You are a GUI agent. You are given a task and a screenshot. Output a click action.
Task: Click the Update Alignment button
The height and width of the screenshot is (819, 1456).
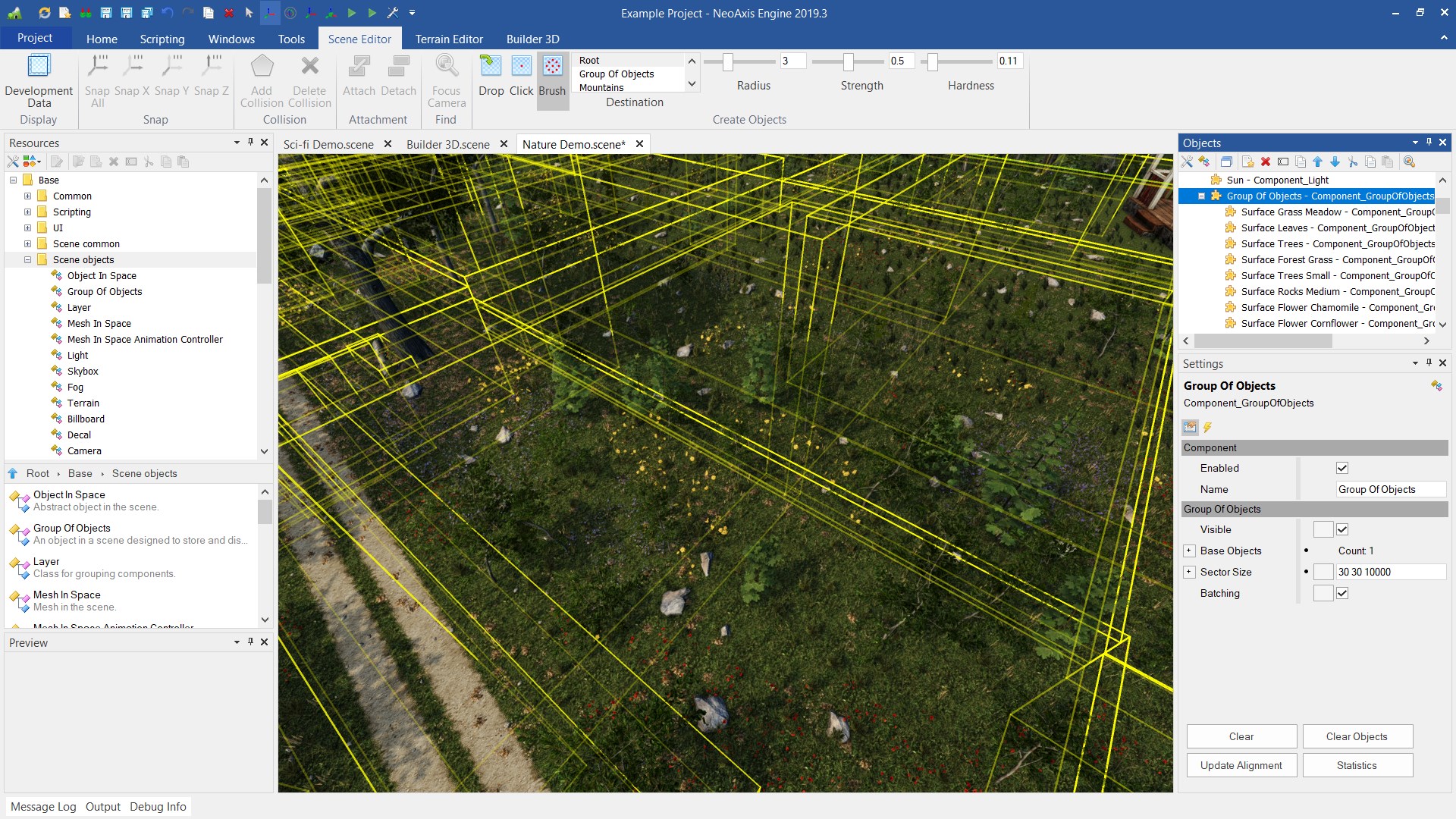coord(1241,765)
